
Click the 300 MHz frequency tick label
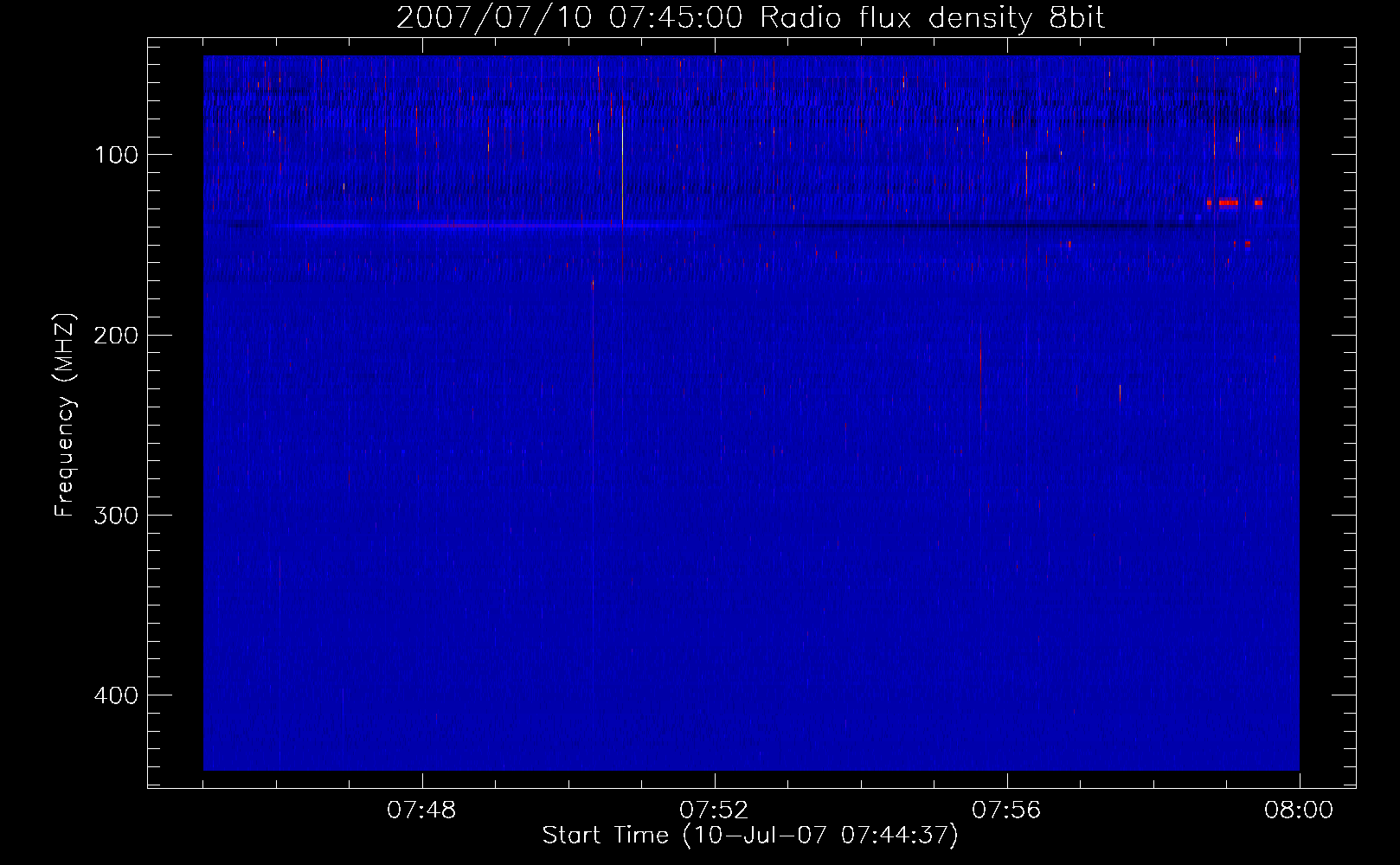[x=116, y=516]
